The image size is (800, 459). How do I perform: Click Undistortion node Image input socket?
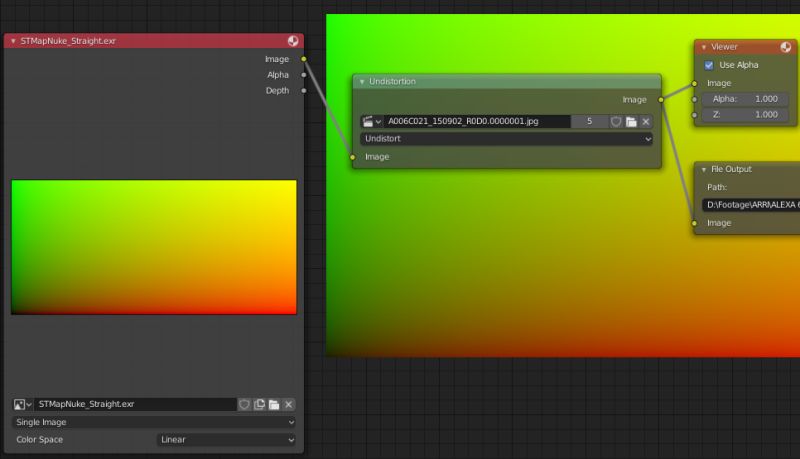coord(353,157)
